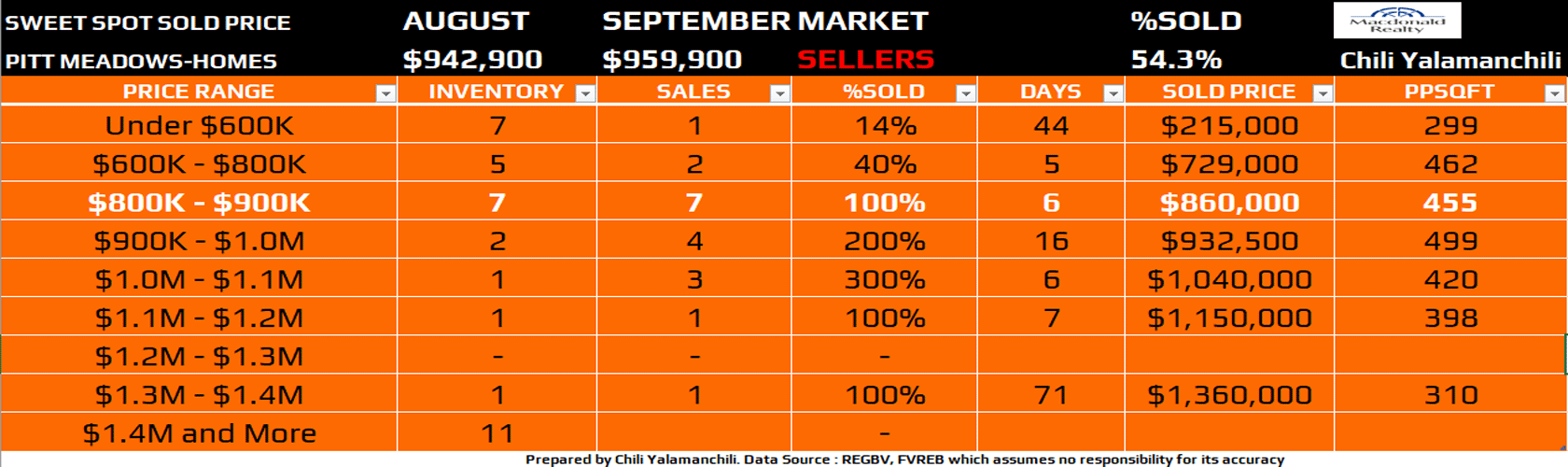Click the Chili Yalamanchili name cell
1568x467 pixels.
(x=1449, y=60)
